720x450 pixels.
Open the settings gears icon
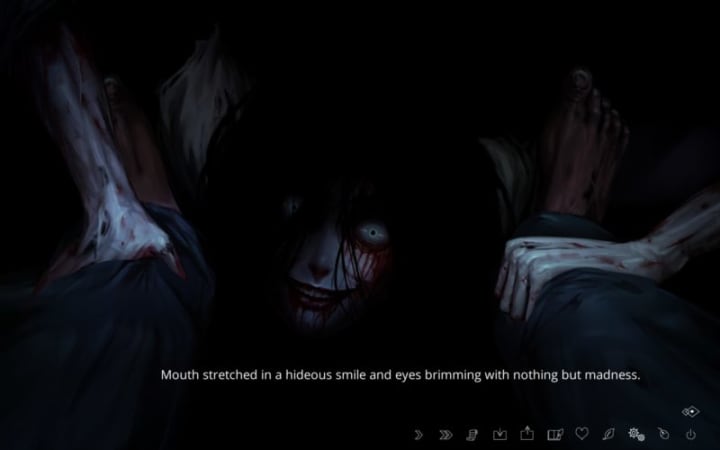(x=636, y=434)
